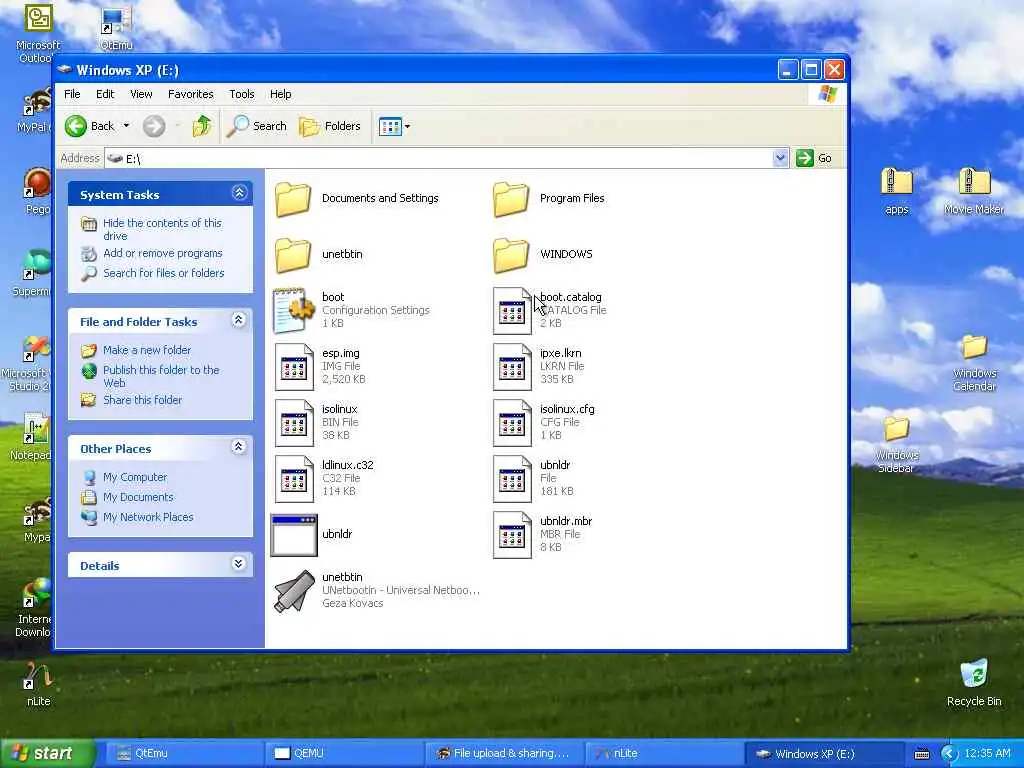Open My Network Places link
The height and width of the screenshot is (768, 1024).
[148, 517]
